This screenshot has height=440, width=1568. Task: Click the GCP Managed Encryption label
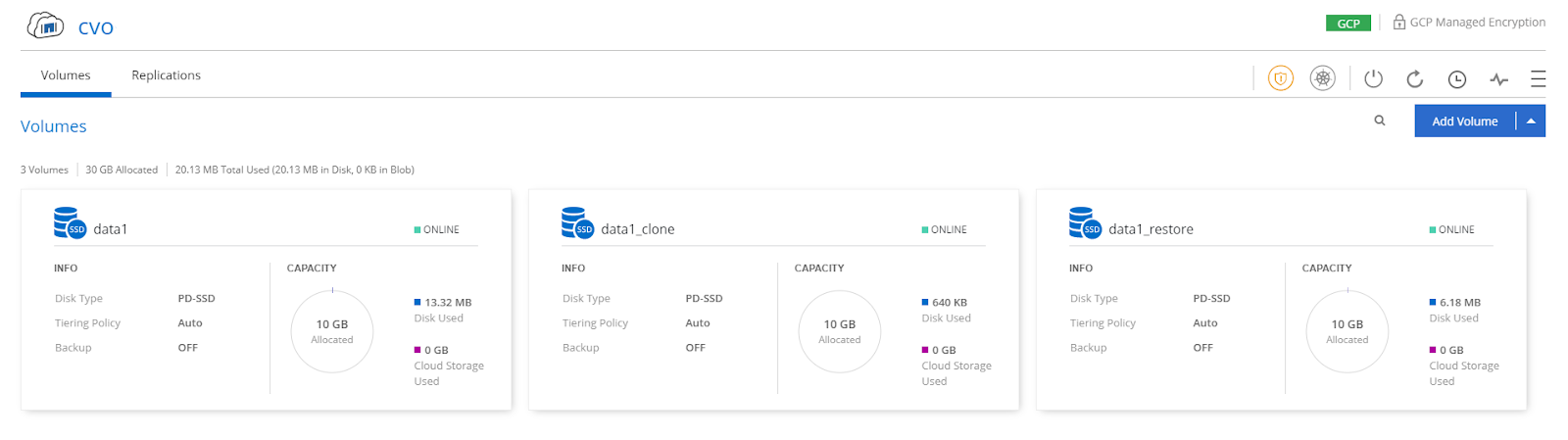(x=1478, y=22)
